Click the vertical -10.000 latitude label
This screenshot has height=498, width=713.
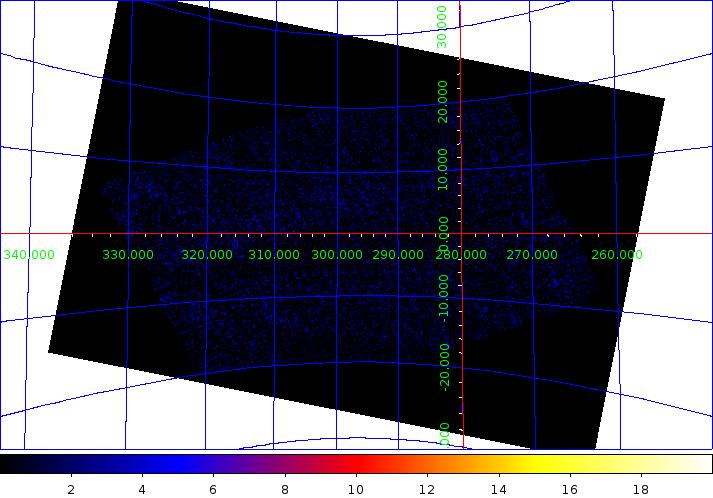click(x=444, y=297)
